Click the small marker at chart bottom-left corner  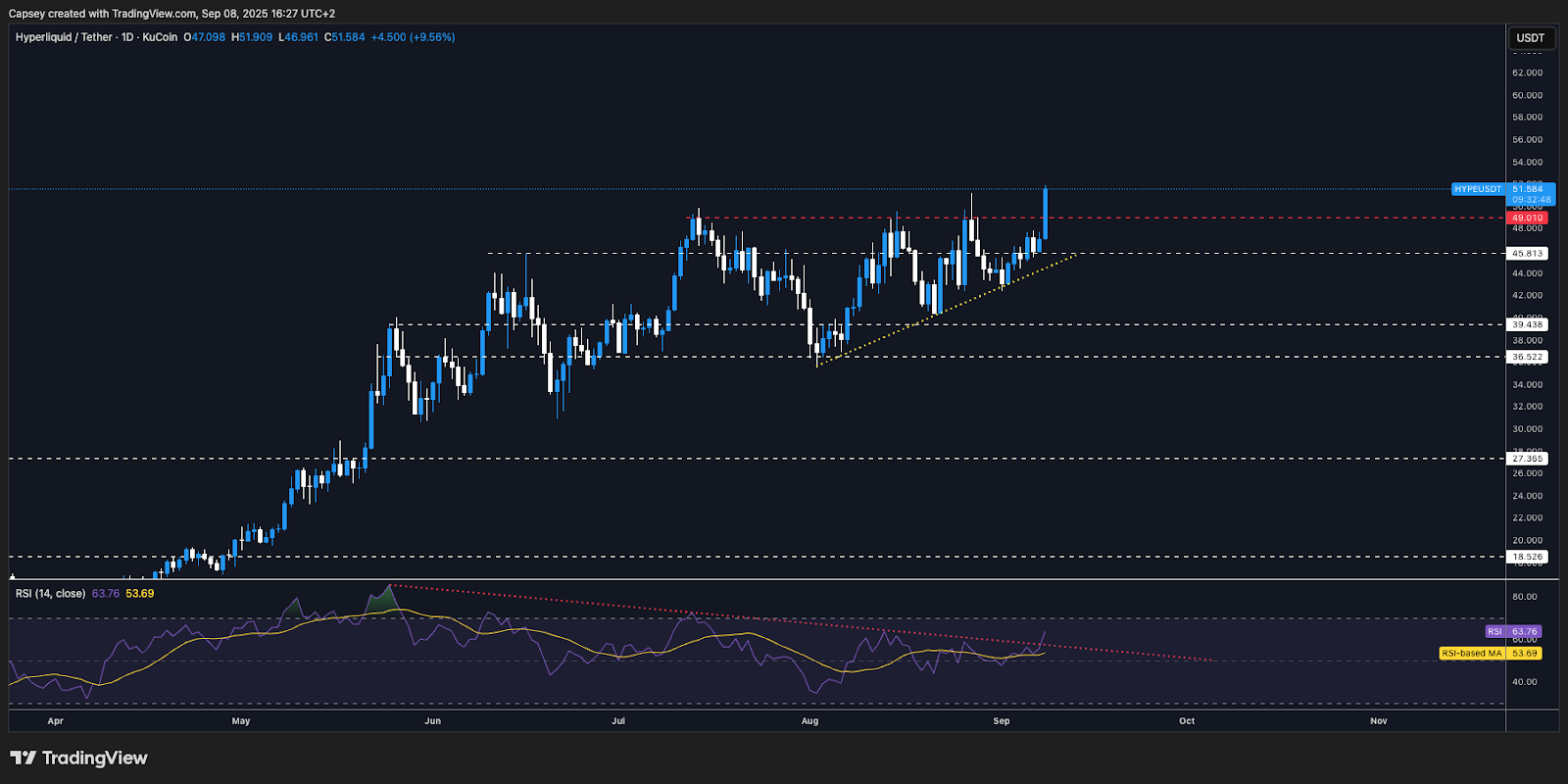(x=13, y=575)
